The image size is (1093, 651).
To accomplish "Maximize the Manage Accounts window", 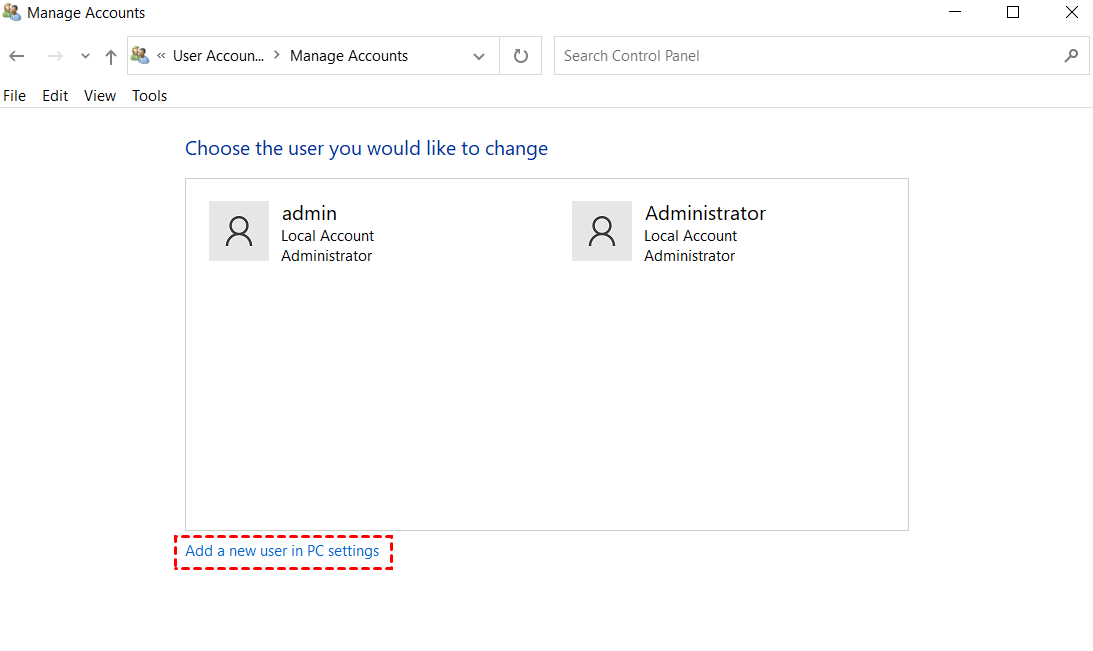I will 1013,13.
